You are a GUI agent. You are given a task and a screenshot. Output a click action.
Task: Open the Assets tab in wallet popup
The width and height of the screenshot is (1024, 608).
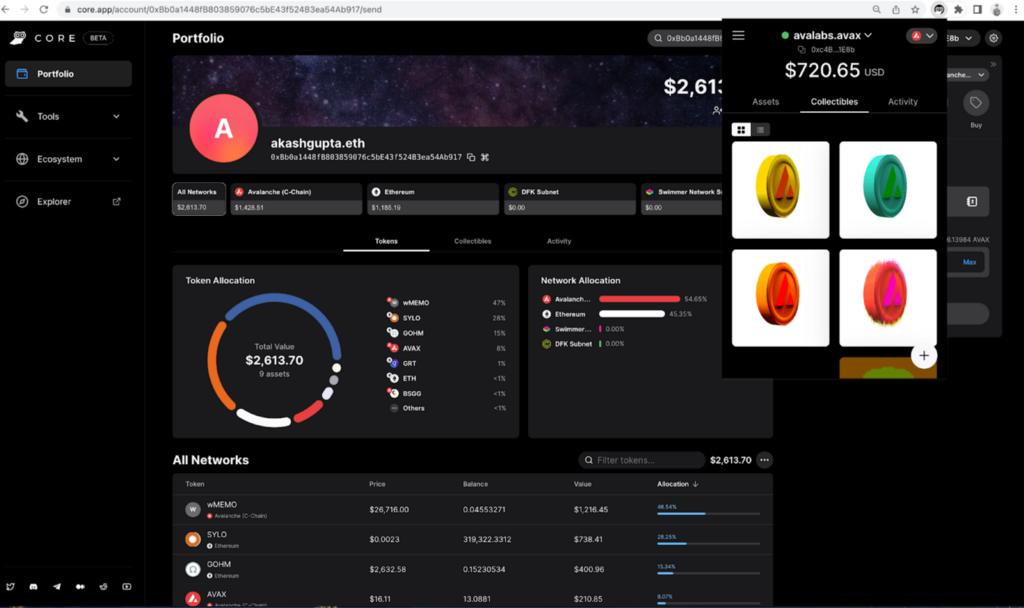(x=765, y=102)
